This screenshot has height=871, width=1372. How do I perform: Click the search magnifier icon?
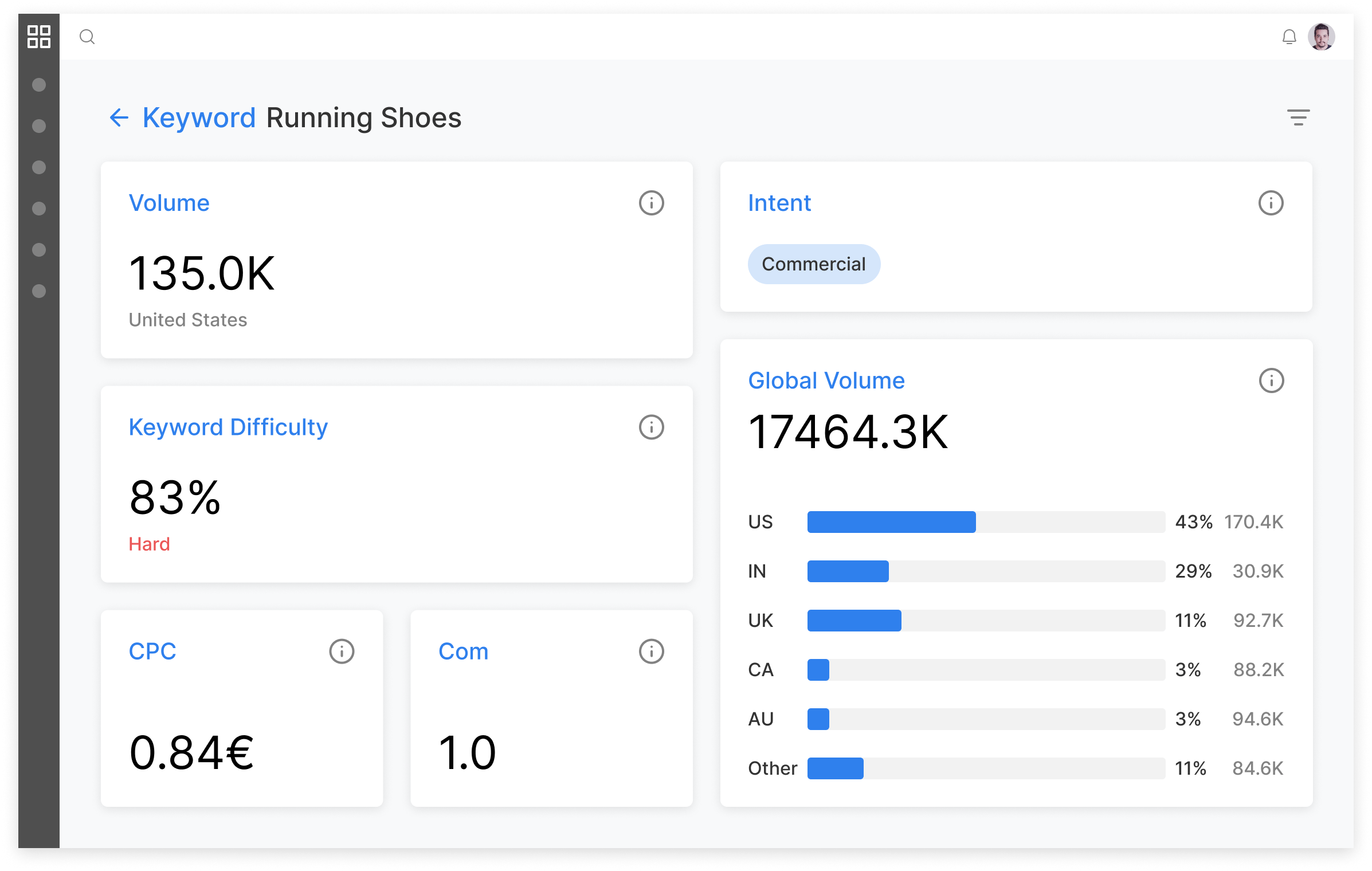pyautogui.click(x=87, y=37)
